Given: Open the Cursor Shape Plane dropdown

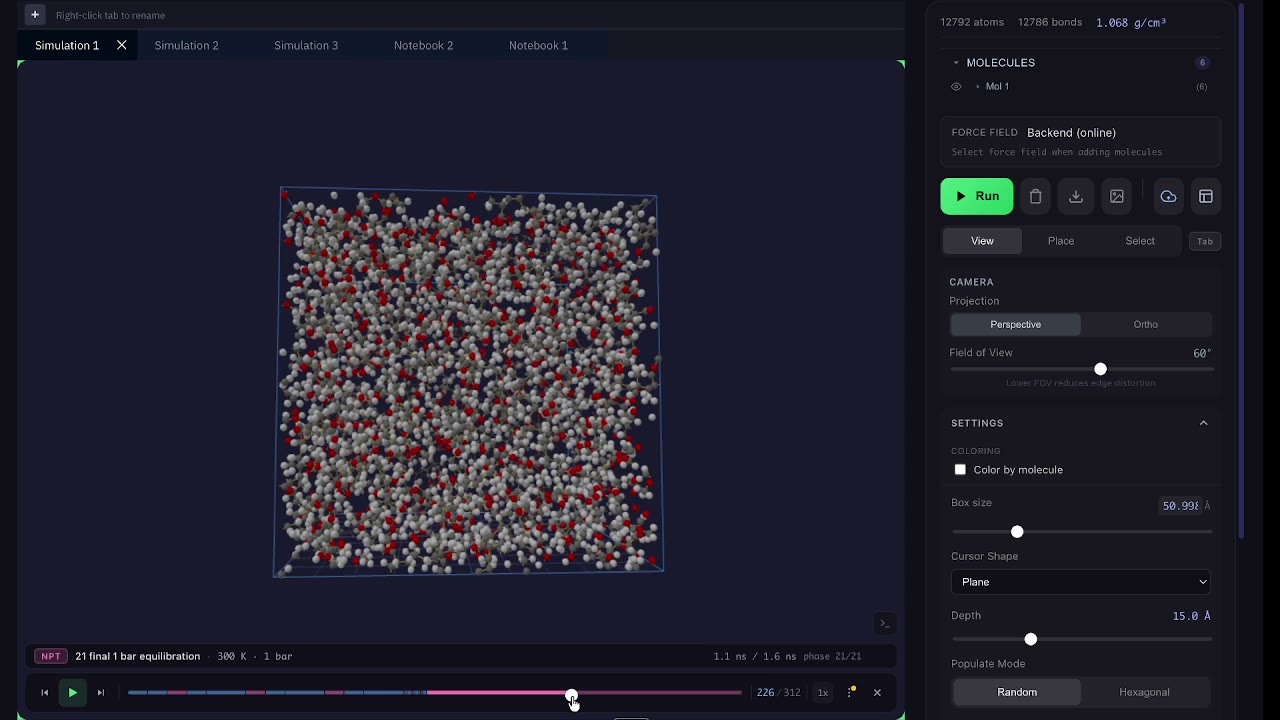Looking at the screenshot, I should coord(1081,582).
